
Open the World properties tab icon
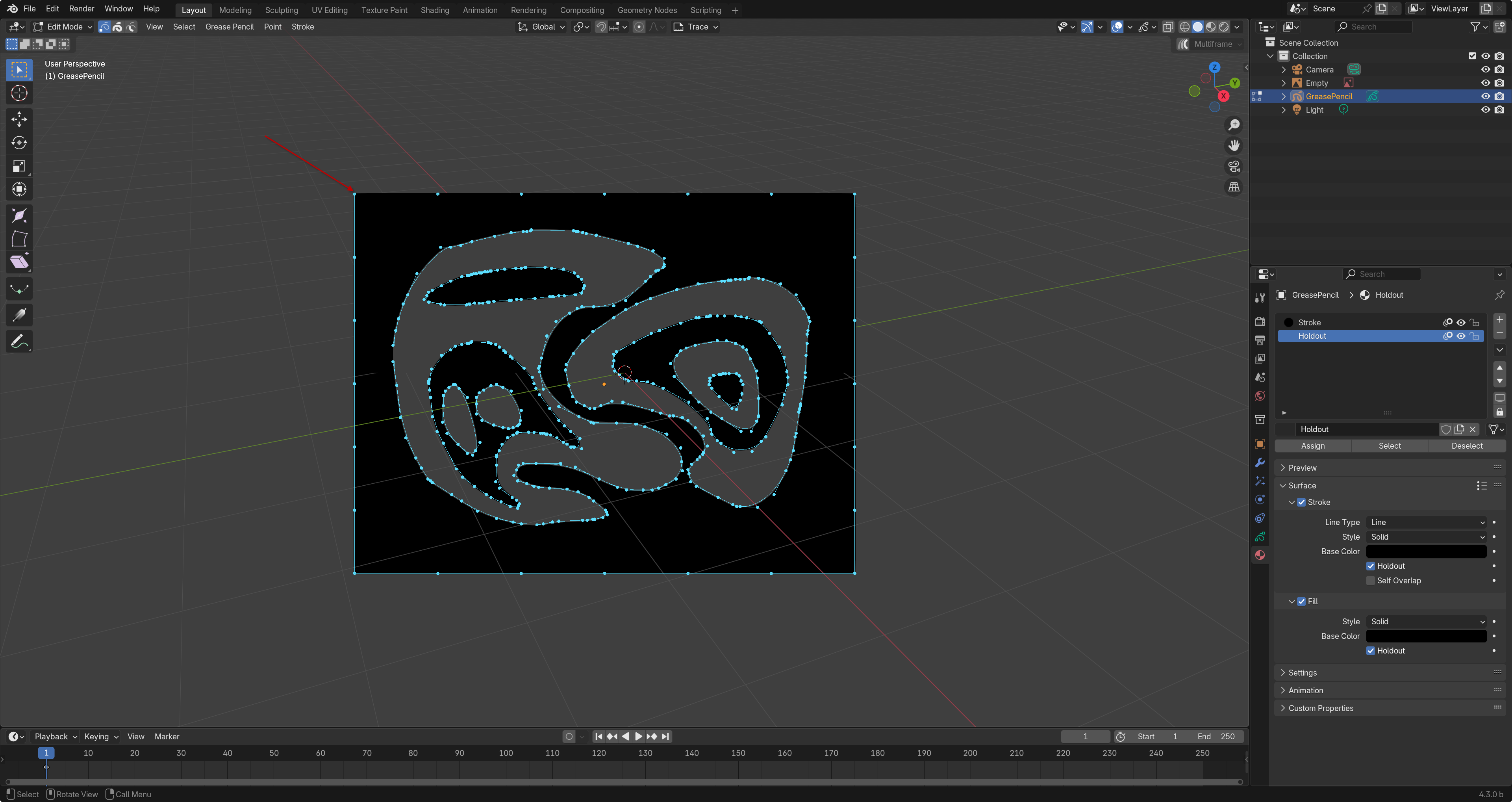point(1260,396)
